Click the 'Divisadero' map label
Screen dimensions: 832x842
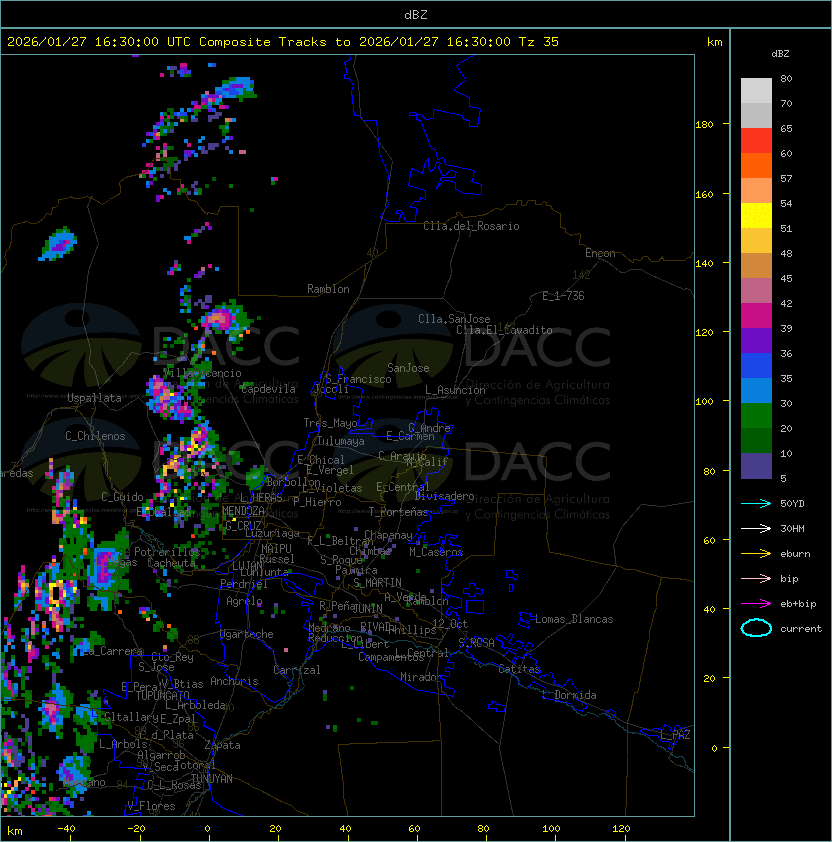(x=445, y=496)
